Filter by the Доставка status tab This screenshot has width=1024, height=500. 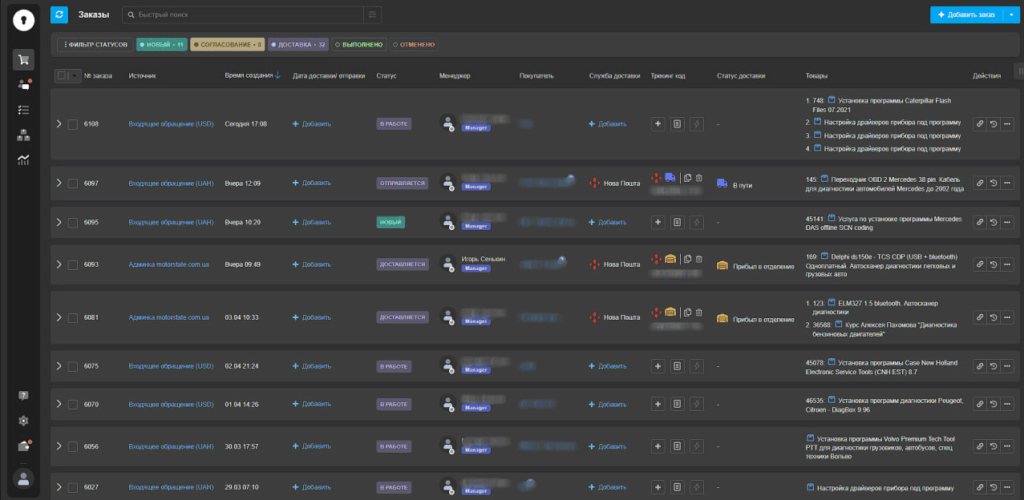click(300, 45)
